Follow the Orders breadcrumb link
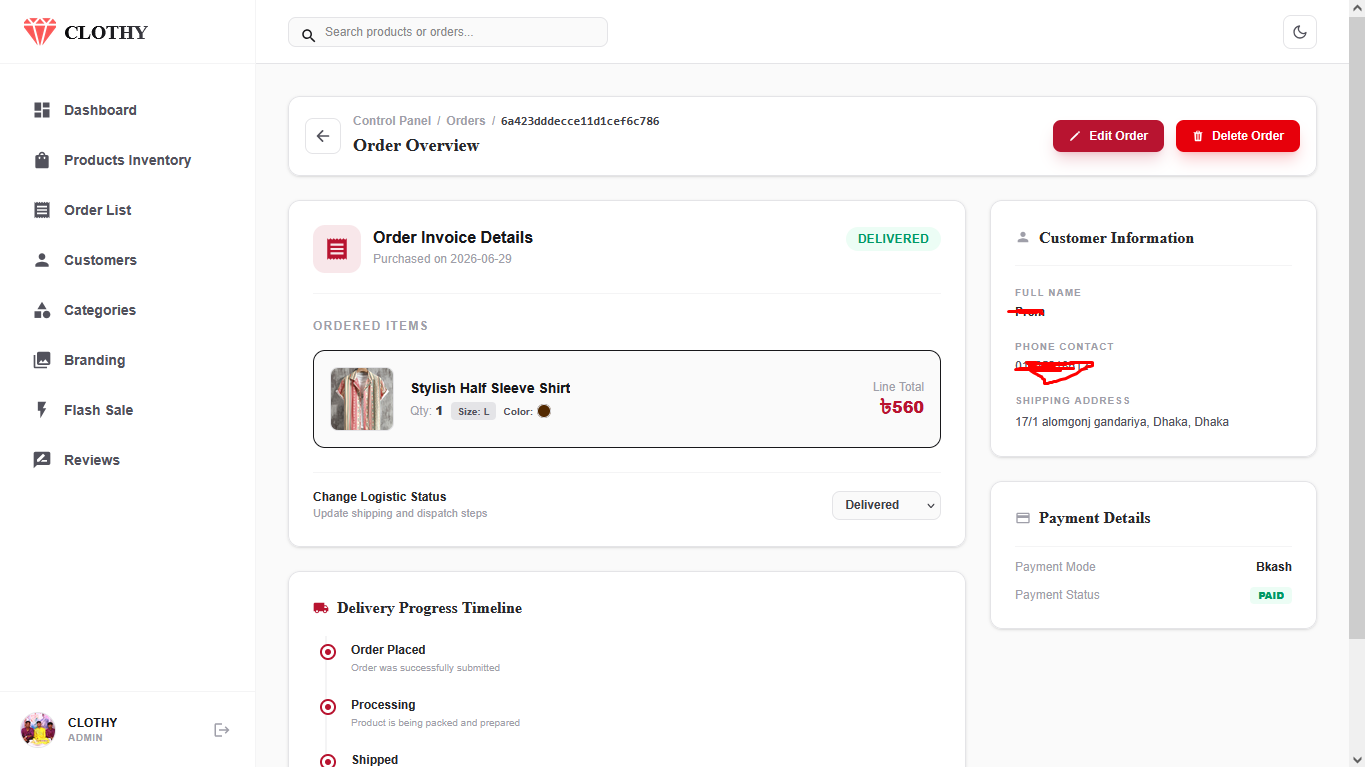This screenshot has width=1365, height=767. pyautogui.click(x=466, y=121)
